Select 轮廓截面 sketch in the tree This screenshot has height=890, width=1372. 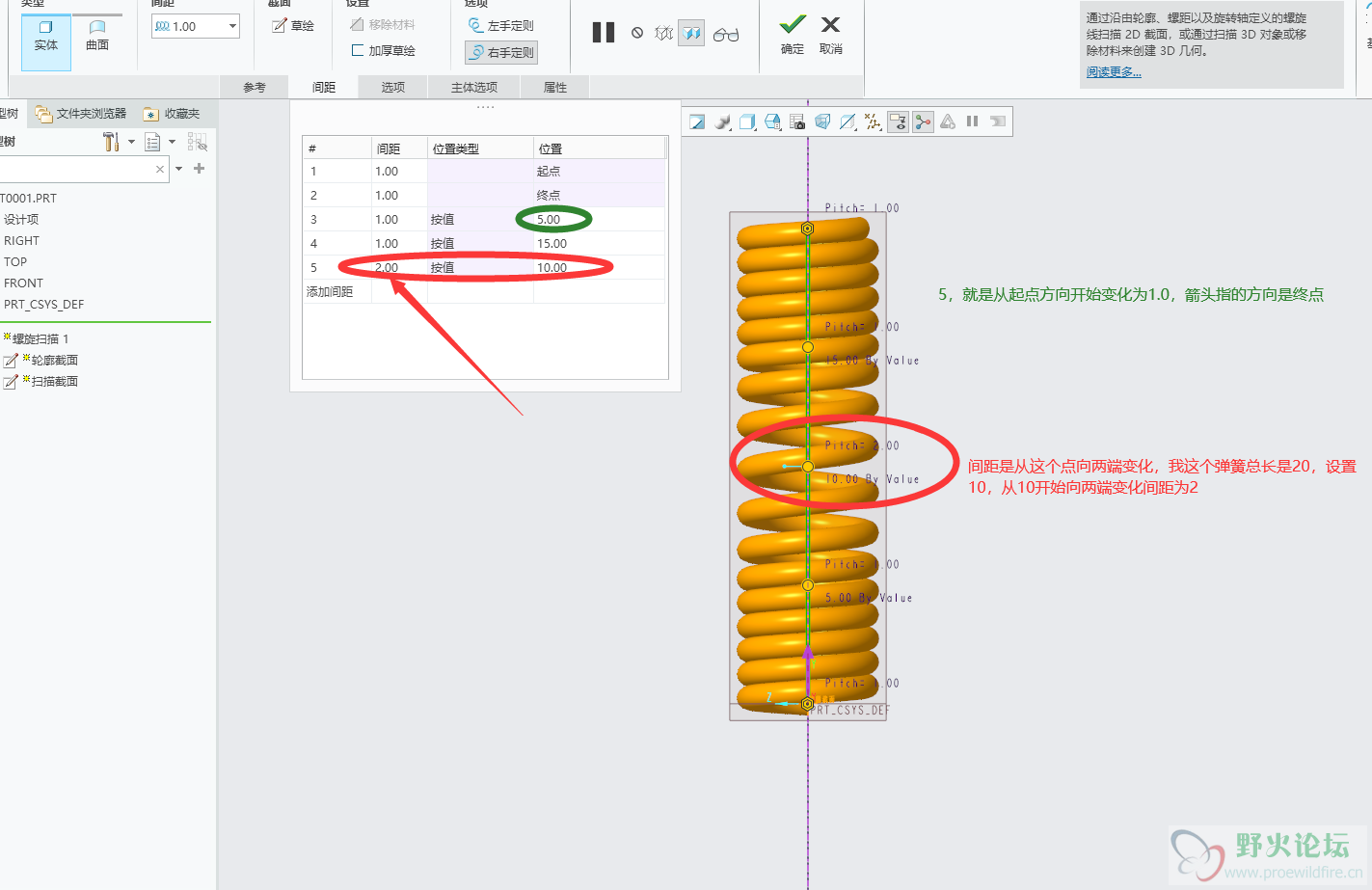[40, 360]
